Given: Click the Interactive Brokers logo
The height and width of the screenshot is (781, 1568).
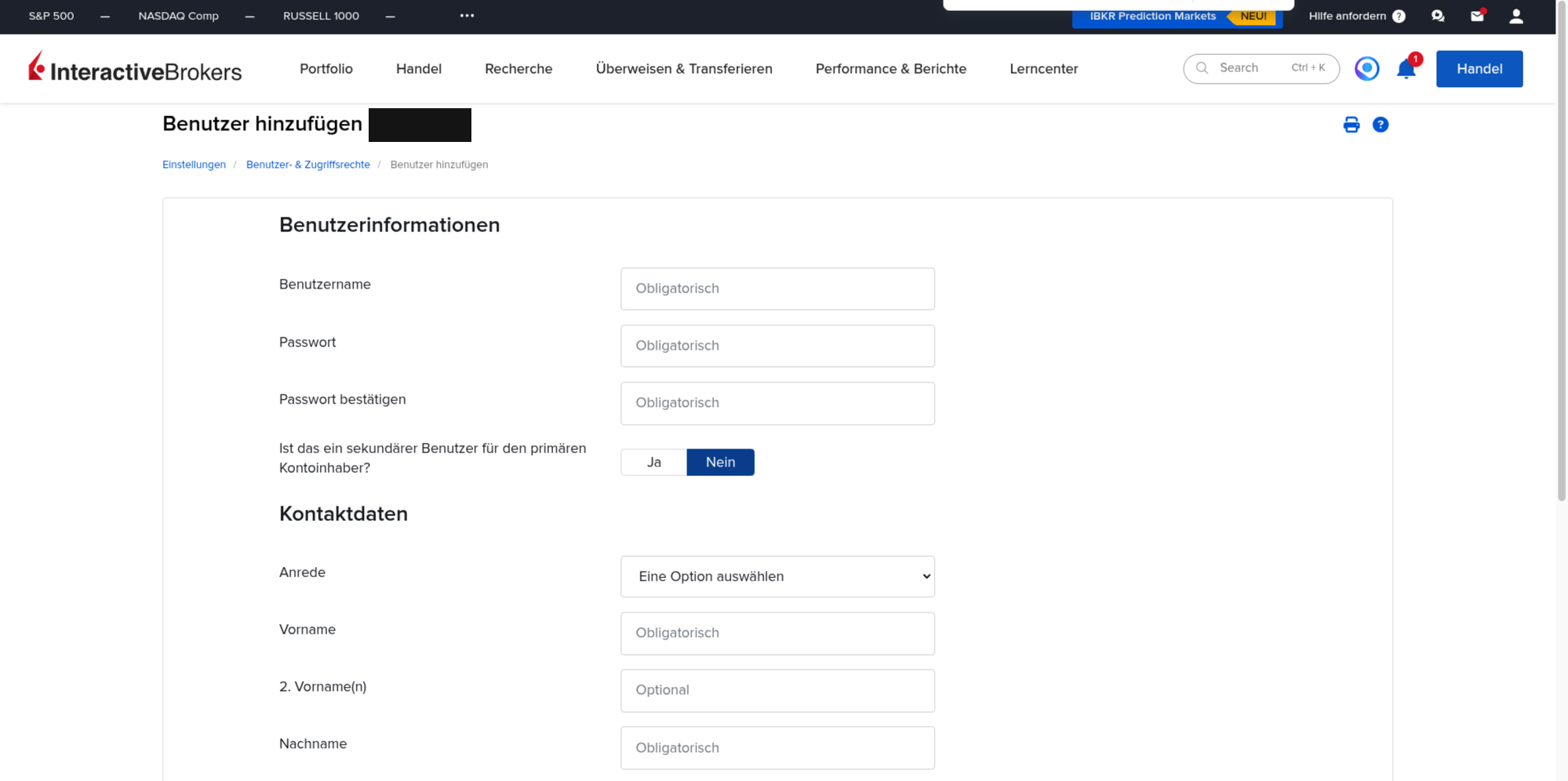Looking at the screenshot, I should pos(135,67).
